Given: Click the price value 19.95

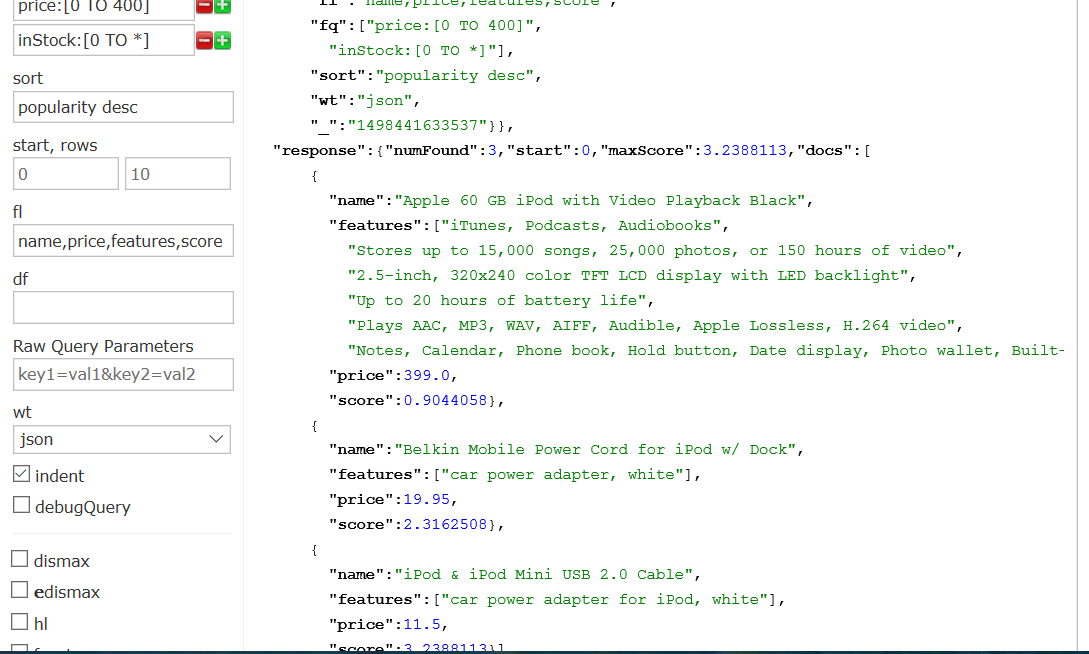Looking at the screenshot, I should point(426,500).
